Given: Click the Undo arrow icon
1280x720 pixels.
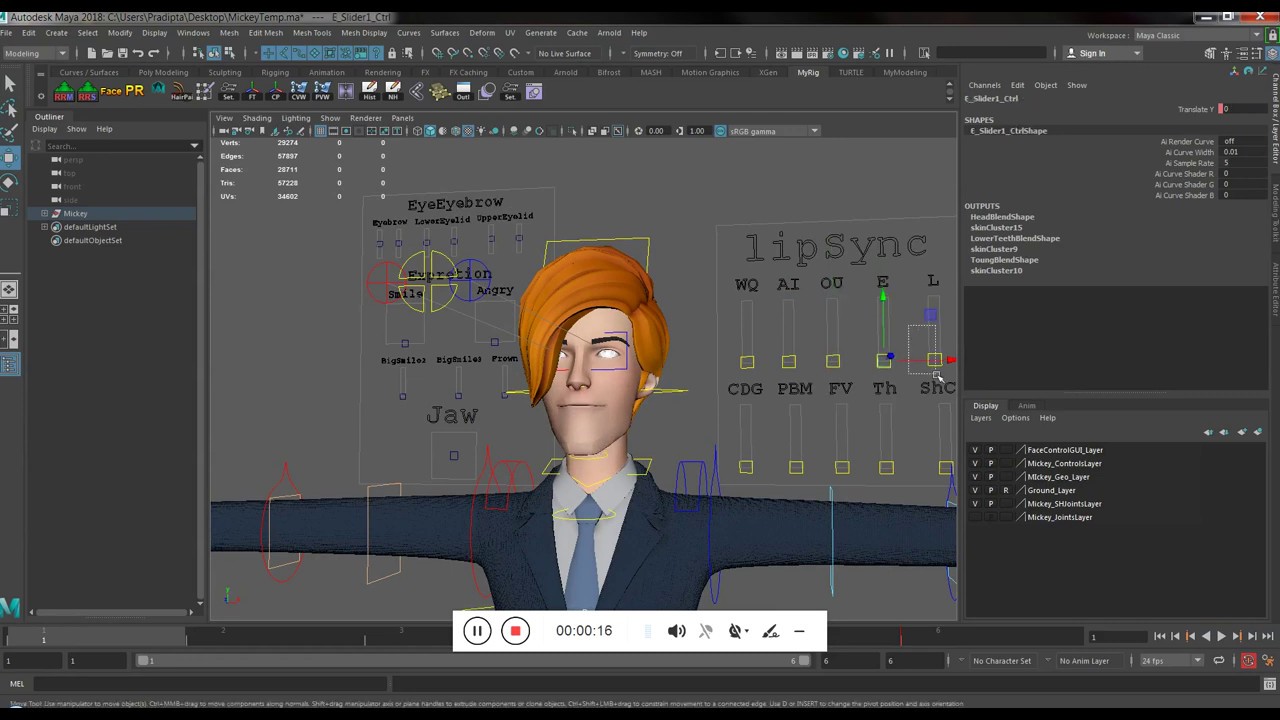Looking at the screenshot, I should (138, 53).
